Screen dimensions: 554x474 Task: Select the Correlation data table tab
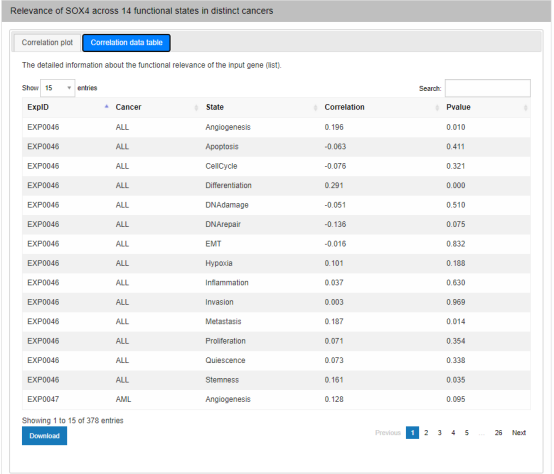126,43
